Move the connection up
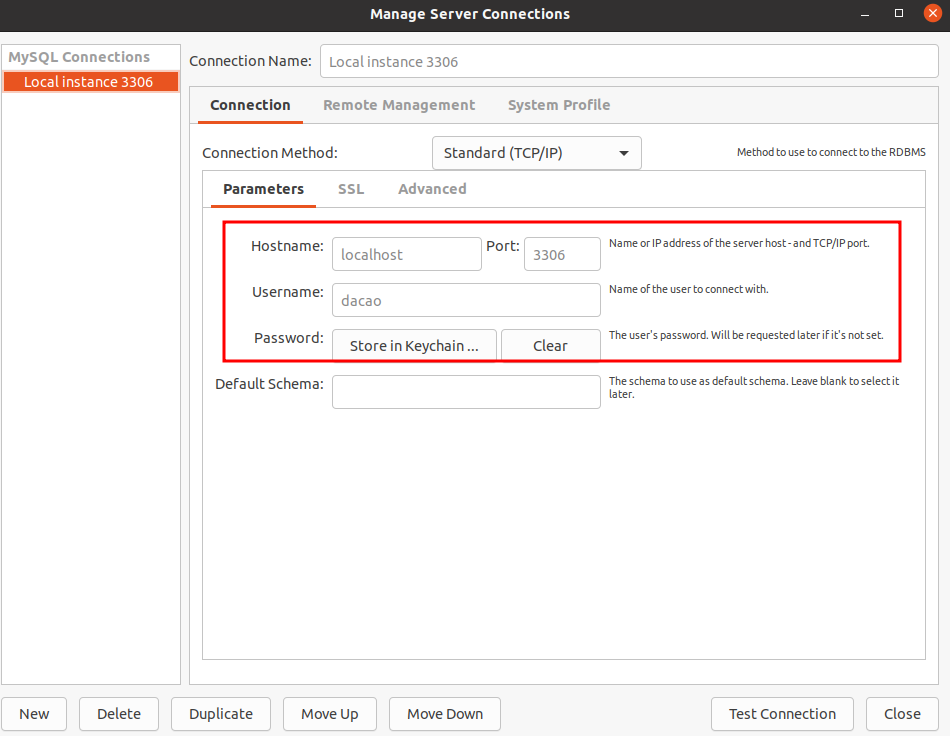Viewport: 950px width, 736px height. (330, 714)
